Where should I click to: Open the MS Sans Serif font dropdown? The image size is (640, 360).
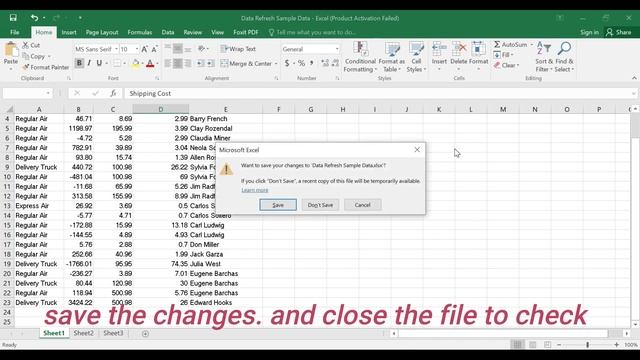point(116,49)
